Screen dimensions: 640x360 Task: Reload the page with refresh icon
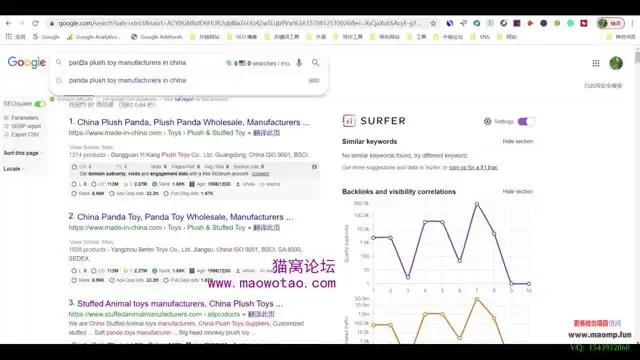(36, 23)
